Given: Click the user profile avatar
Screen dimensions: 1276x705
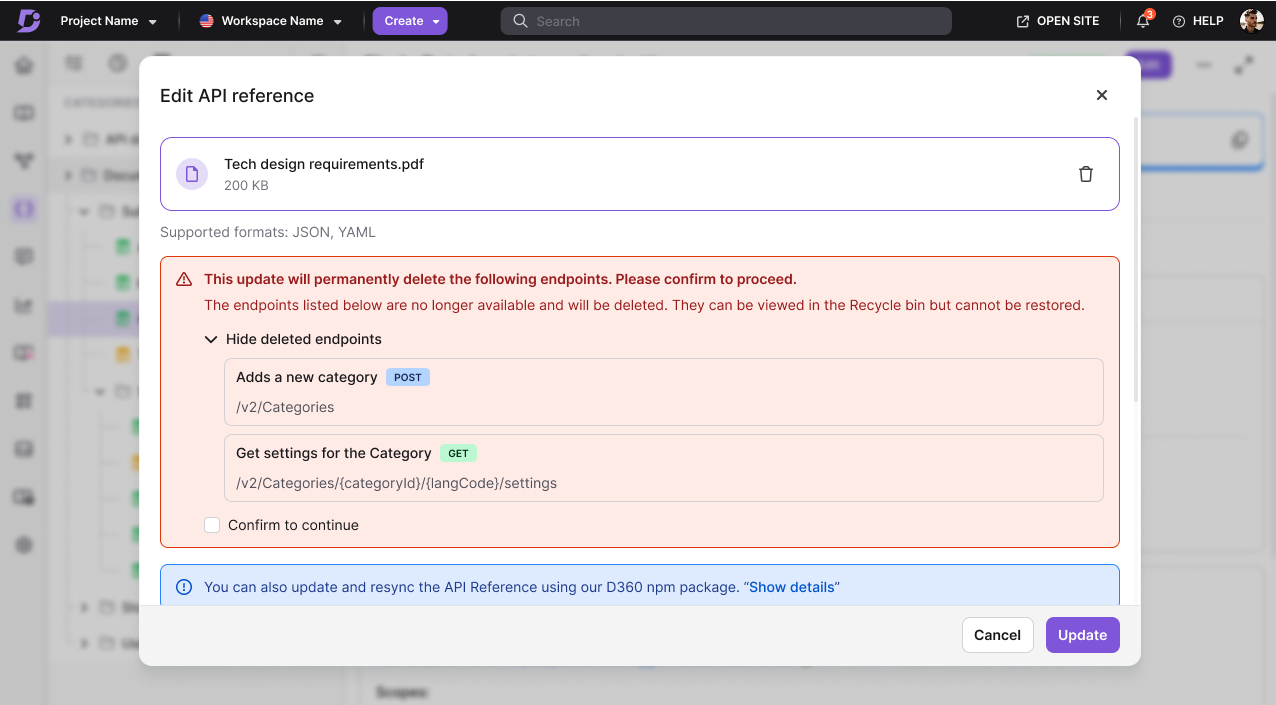Looking at the screenshot, I should (x=1252, y=21).
